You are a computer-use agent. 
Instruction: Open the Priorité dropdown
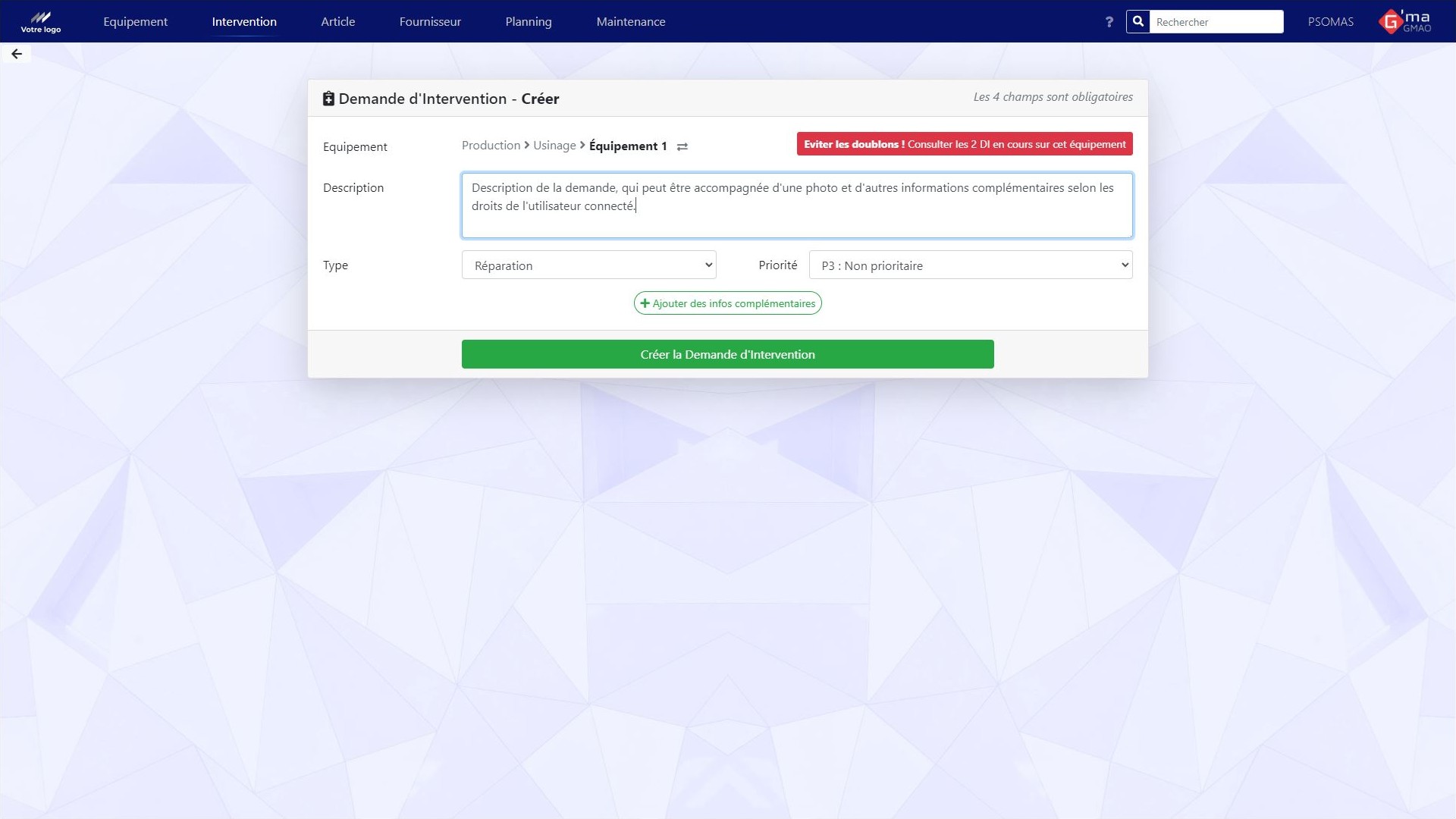[970, 265]
